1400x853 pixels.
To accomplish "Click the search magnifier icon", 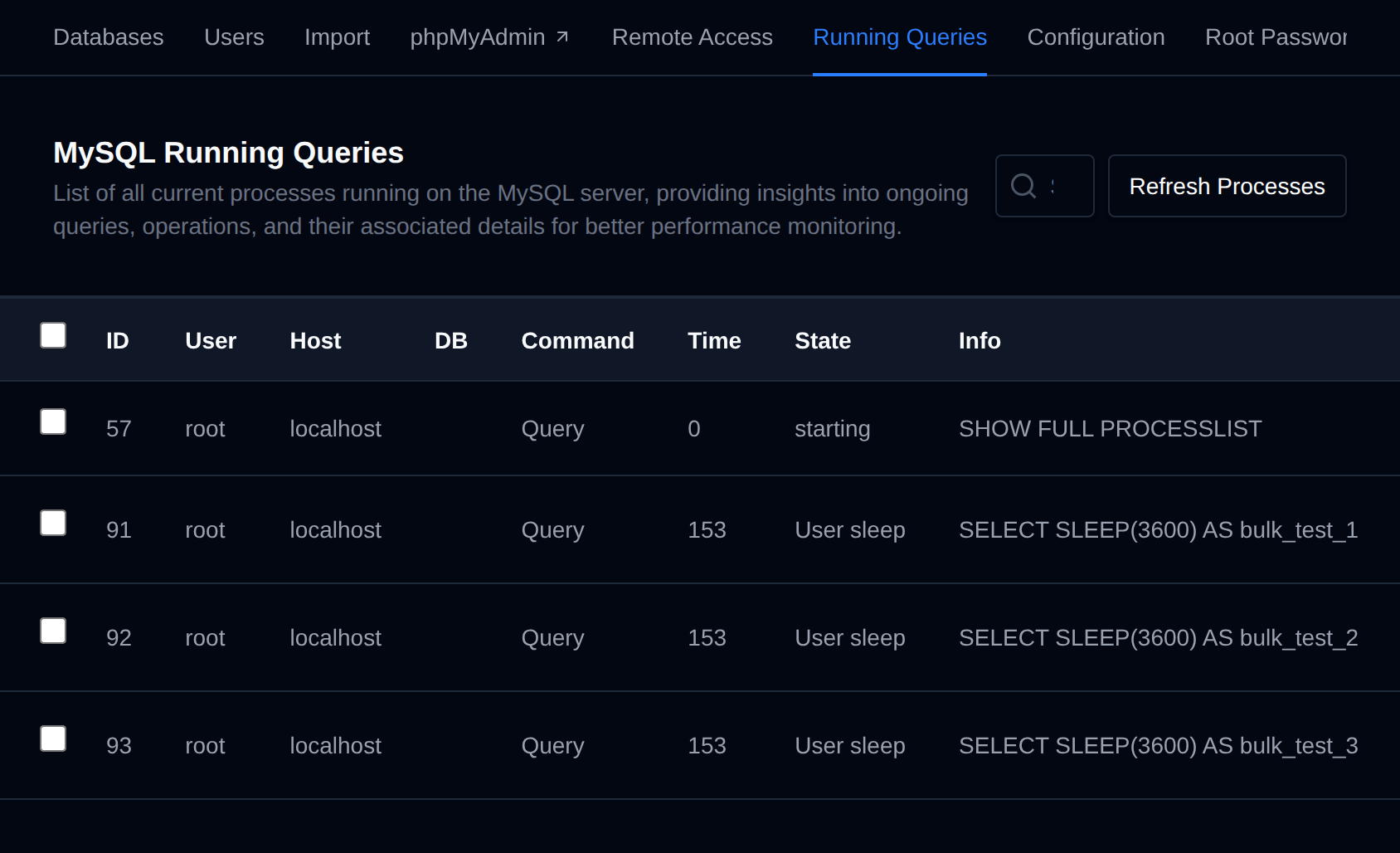I will coord(1023,186).
